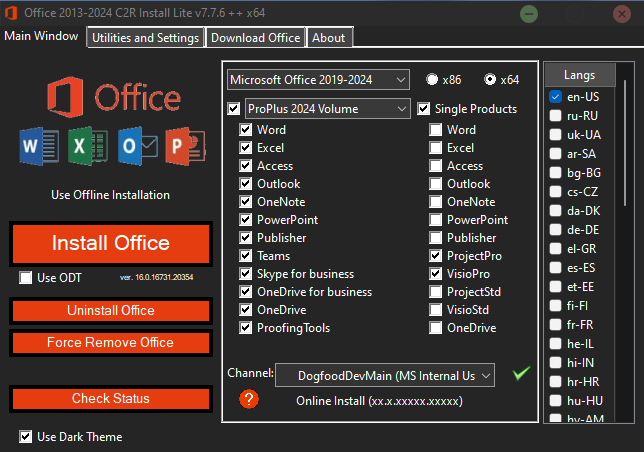
Task: Click the red Office logo
Action: click(66, 98)
